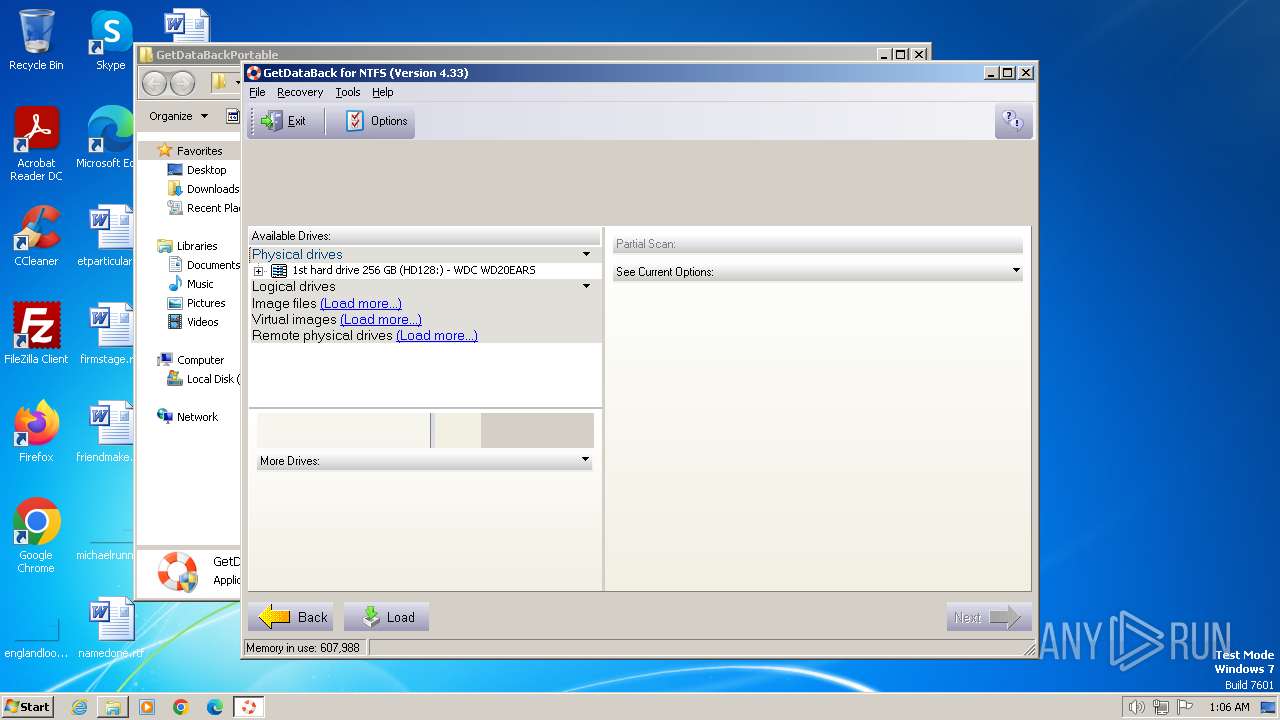Screen dimensions: 1280x720
Task: Click the Exit toolbar button
Action: click(284, 121)
